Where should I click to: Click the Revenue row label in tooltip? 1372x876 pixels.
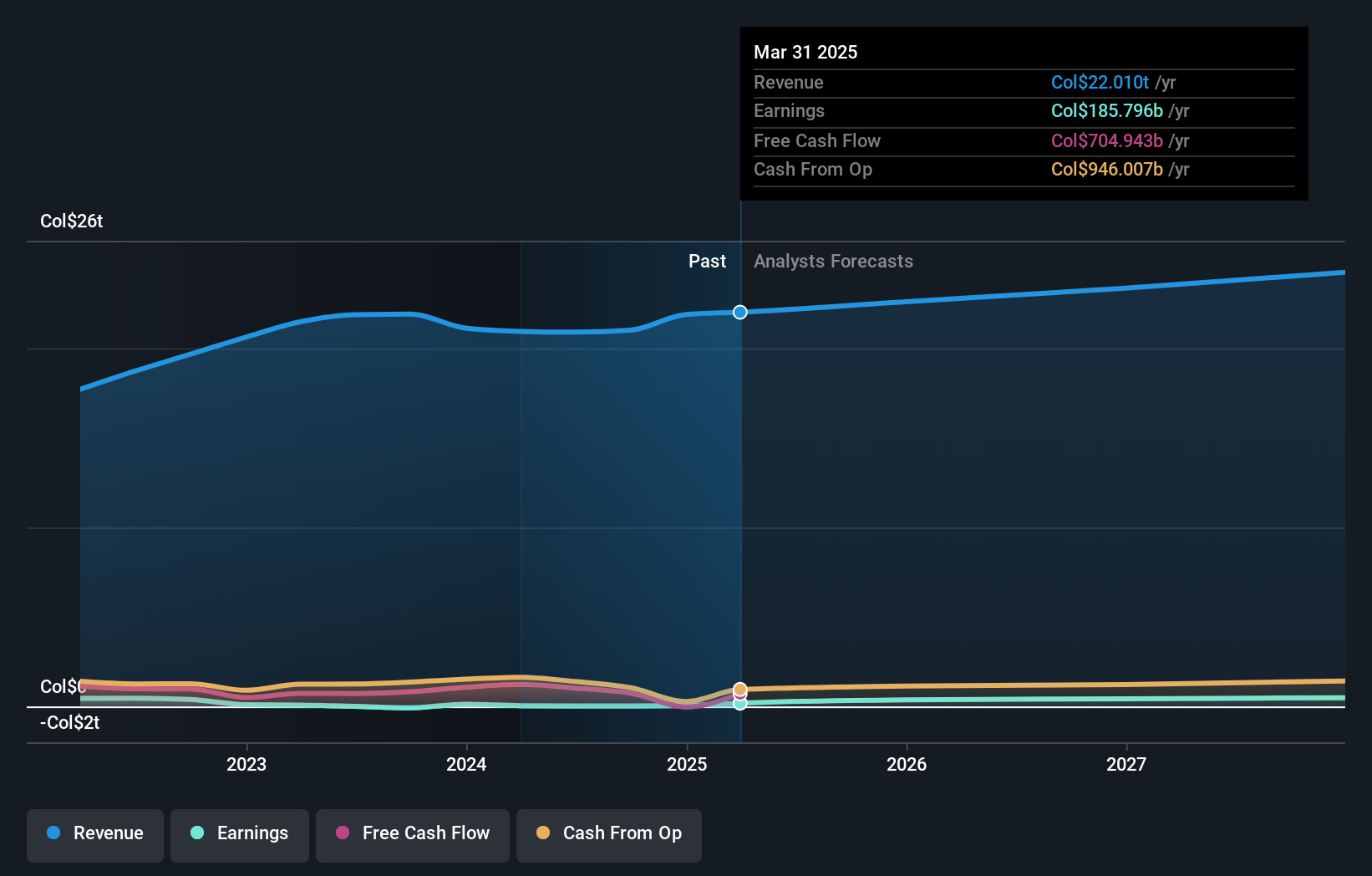pos(789,82)
